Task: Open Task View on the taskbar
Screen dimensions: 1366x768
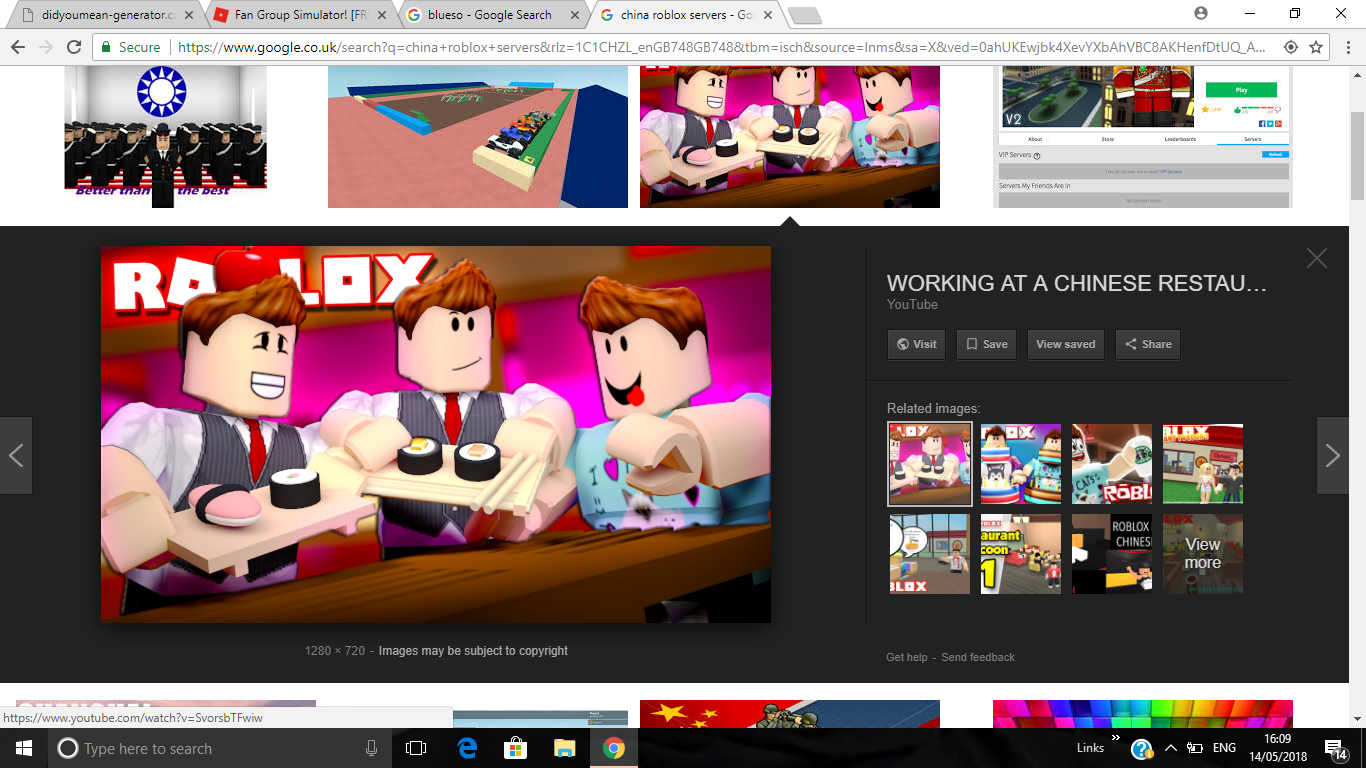Action: click(x=416, y=748)
